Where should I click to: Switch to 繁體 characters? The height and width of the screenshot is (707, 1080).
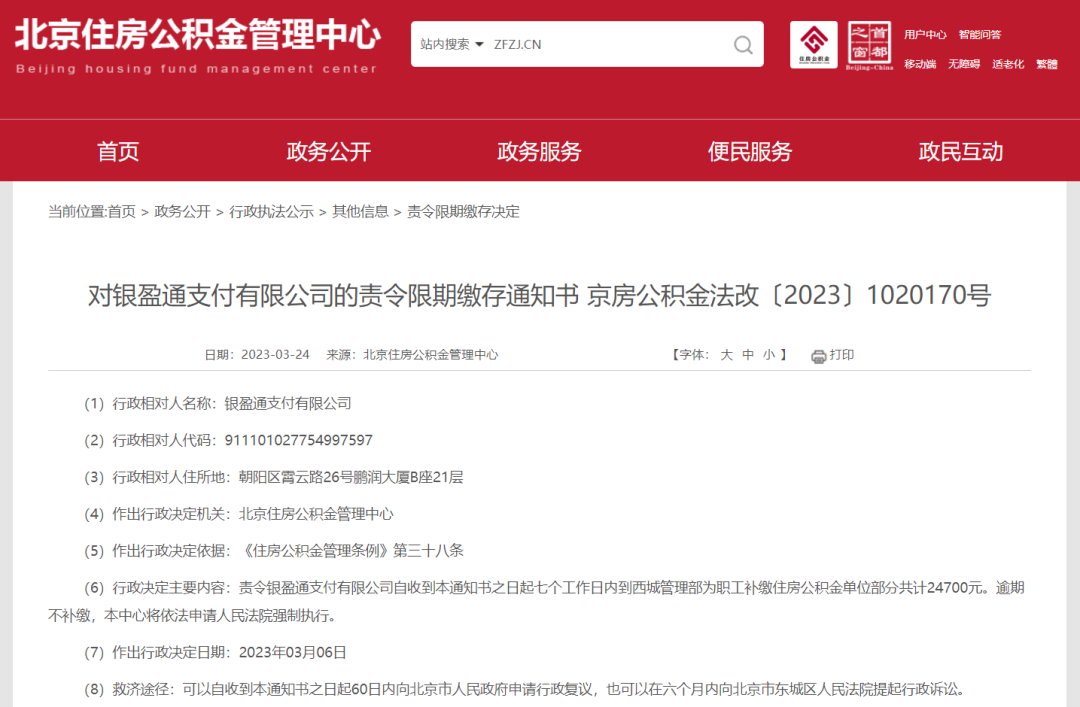pyautogui.click(x=1047, y=64)
